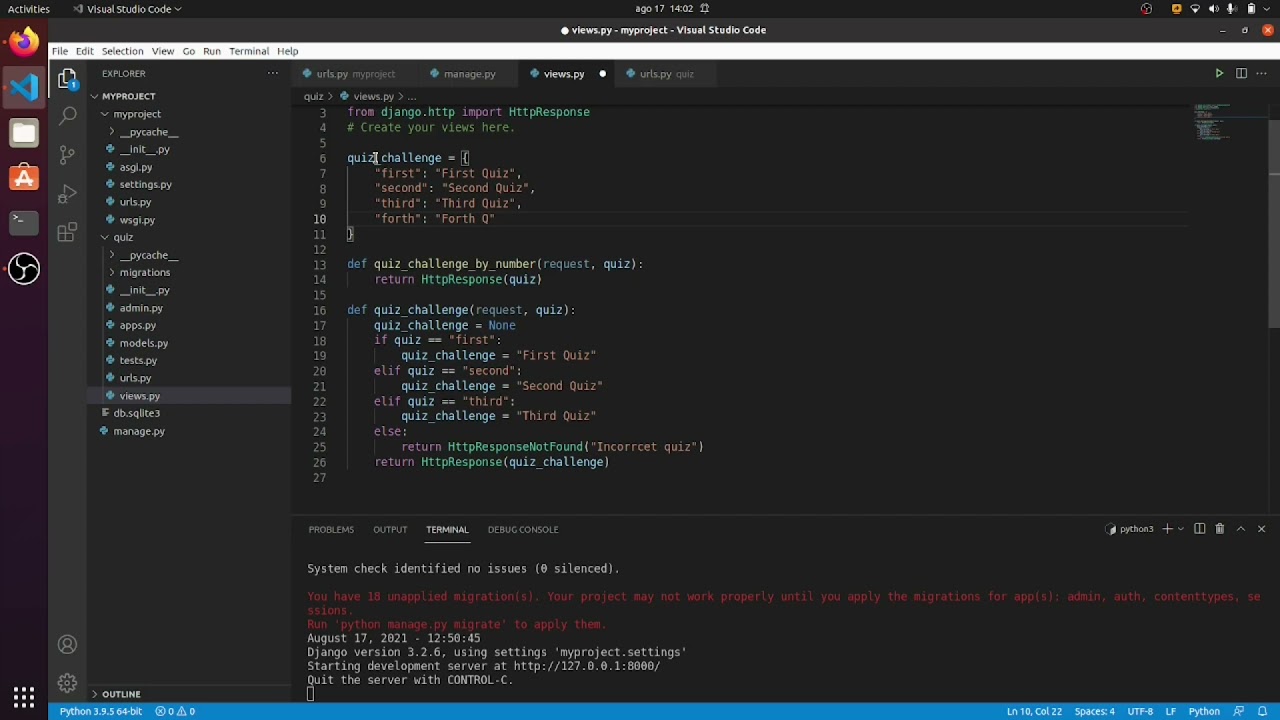Viewport: 1280px width, 720px height.
Task: Click the code minimap preview
Action: 1212,122
